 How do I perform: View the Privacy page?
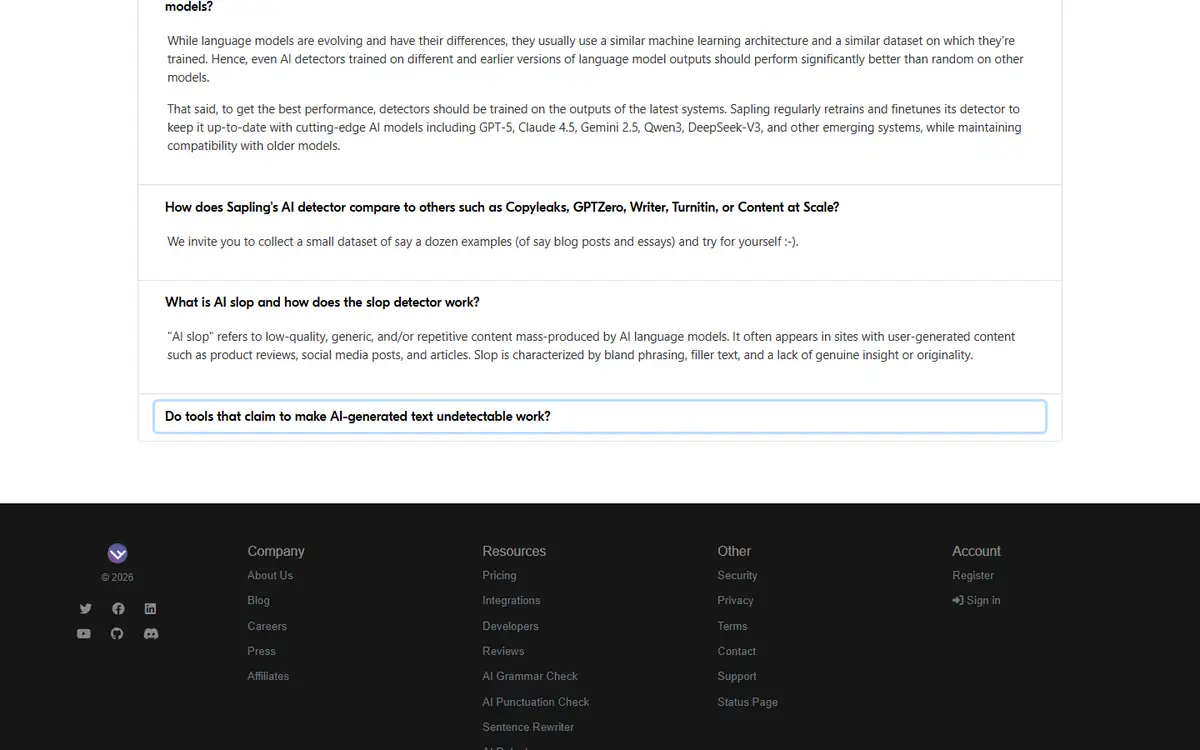click(735, 600)
